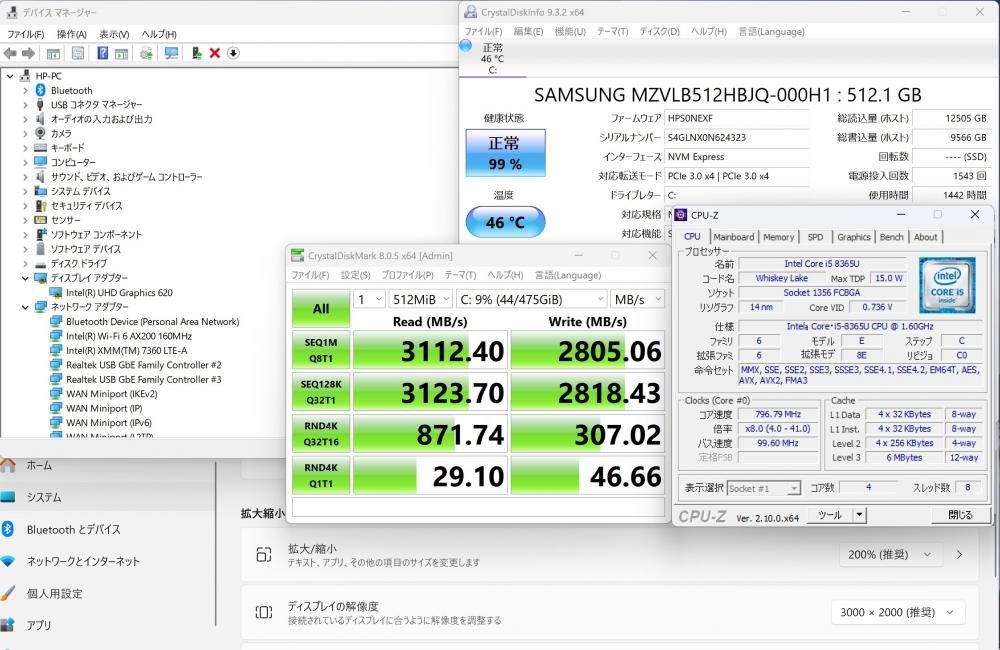1000x650 pixels.
Task: Click the red X uninstall device icon
Action: pos(215,54)
